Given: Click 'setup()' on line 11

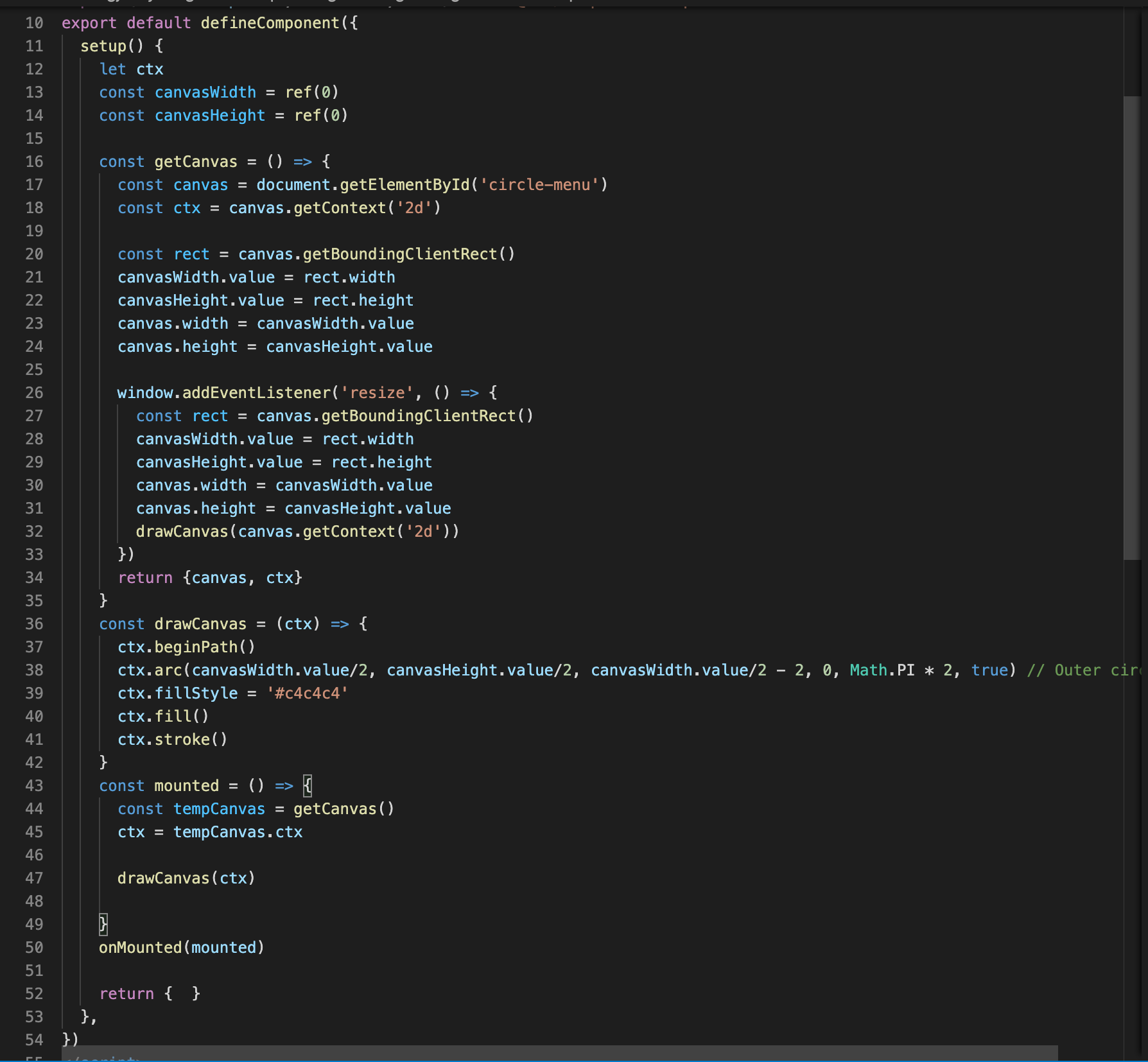Looking at the screenshot, I should click(112, 46).
